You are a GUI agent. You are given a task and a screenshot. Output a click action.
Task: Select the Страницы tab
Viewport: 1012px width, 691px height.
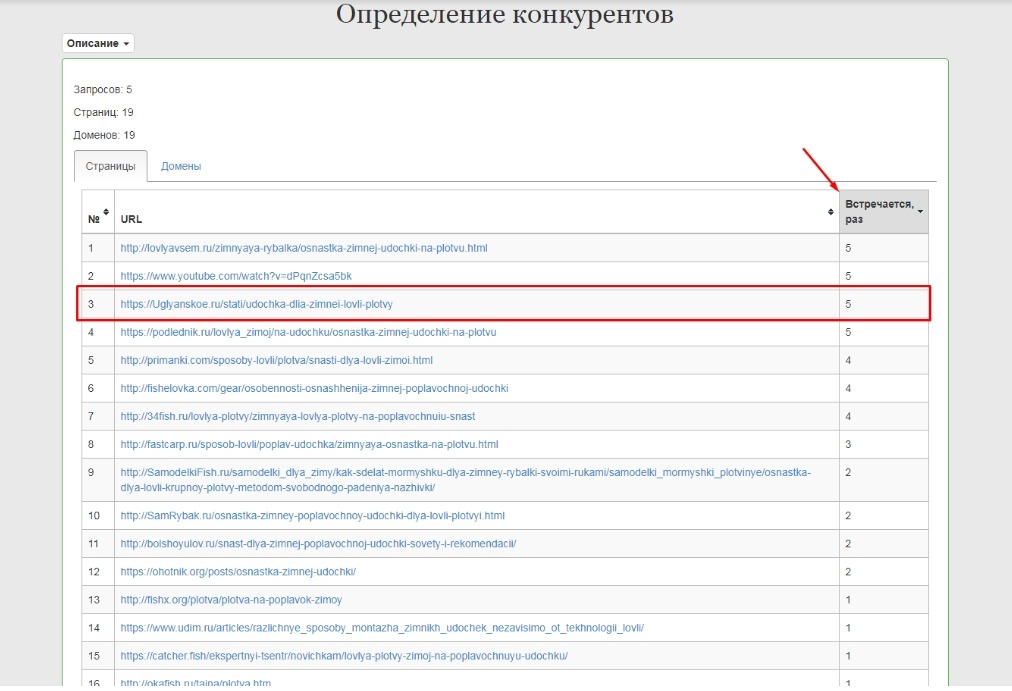pyautogui.click(x=110, y=166)
